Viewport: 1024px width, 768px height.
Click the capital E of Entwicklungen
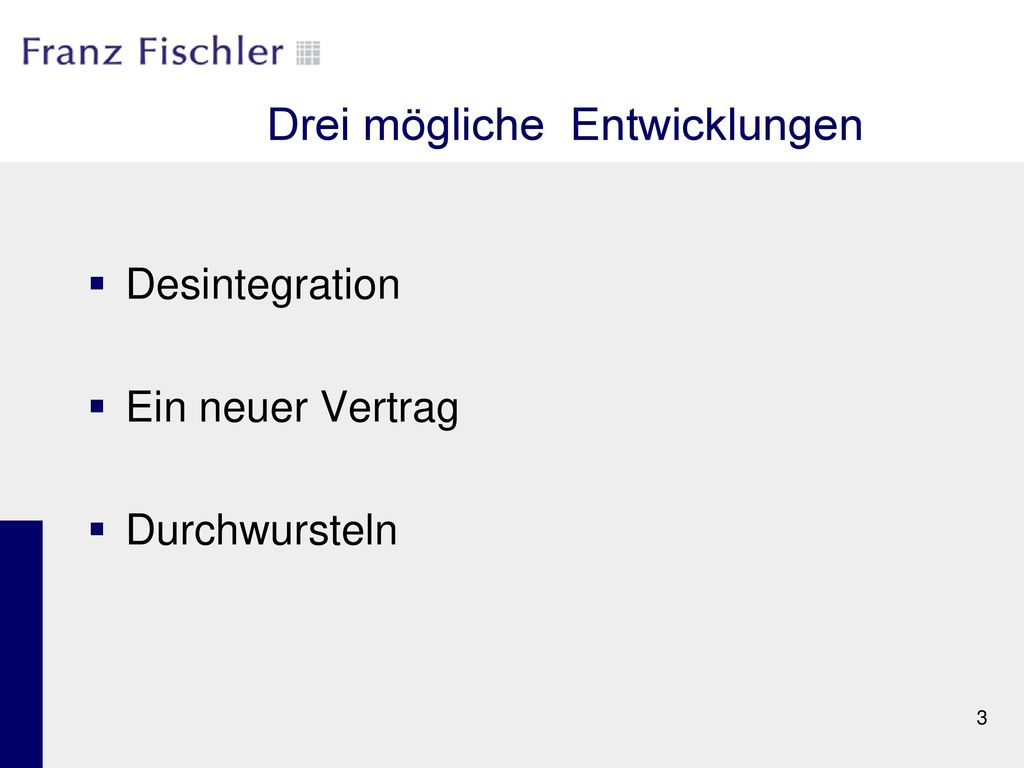click(585, 124)
